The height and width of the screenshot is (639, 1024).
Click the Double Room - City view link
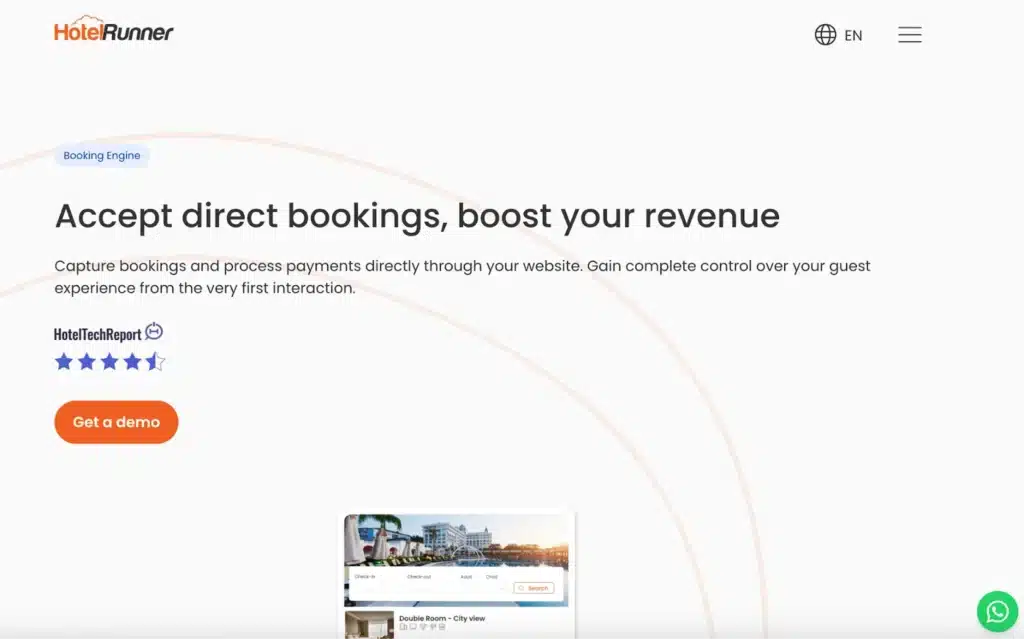pyautogui.click(x=441, y=618)
